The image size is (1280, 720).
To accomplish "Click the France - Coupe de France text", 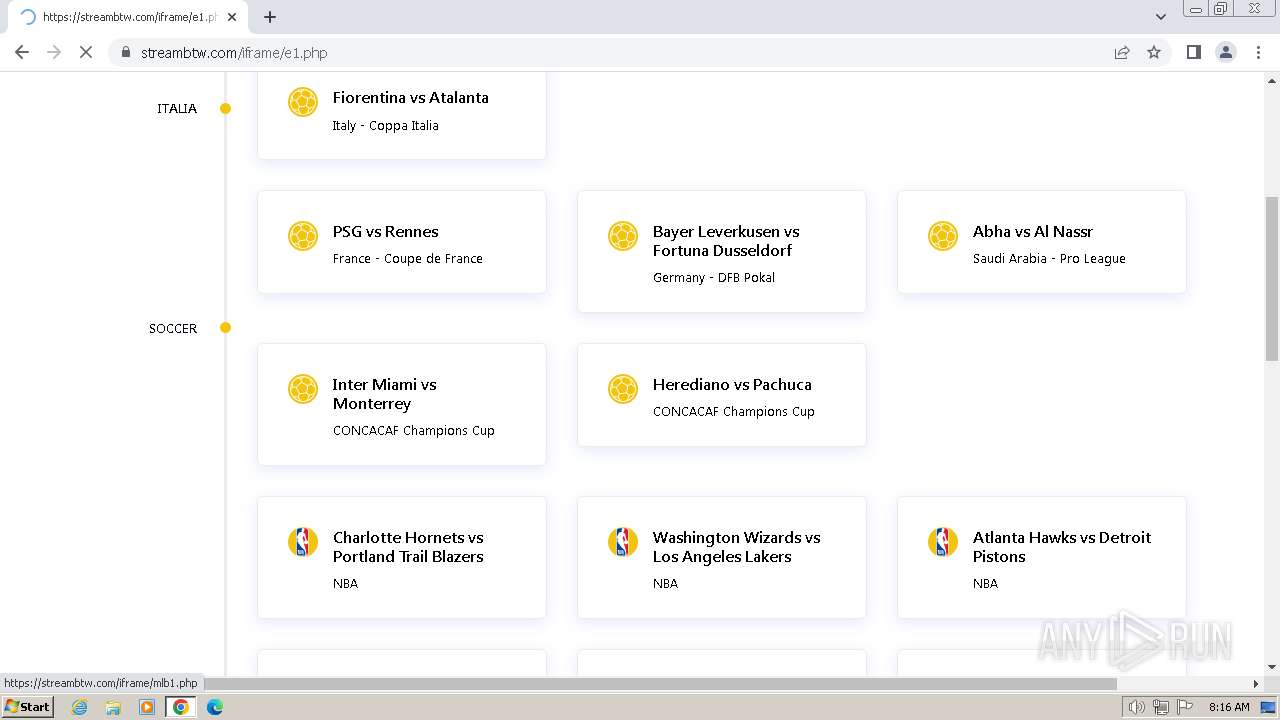I will pos(408,259).
